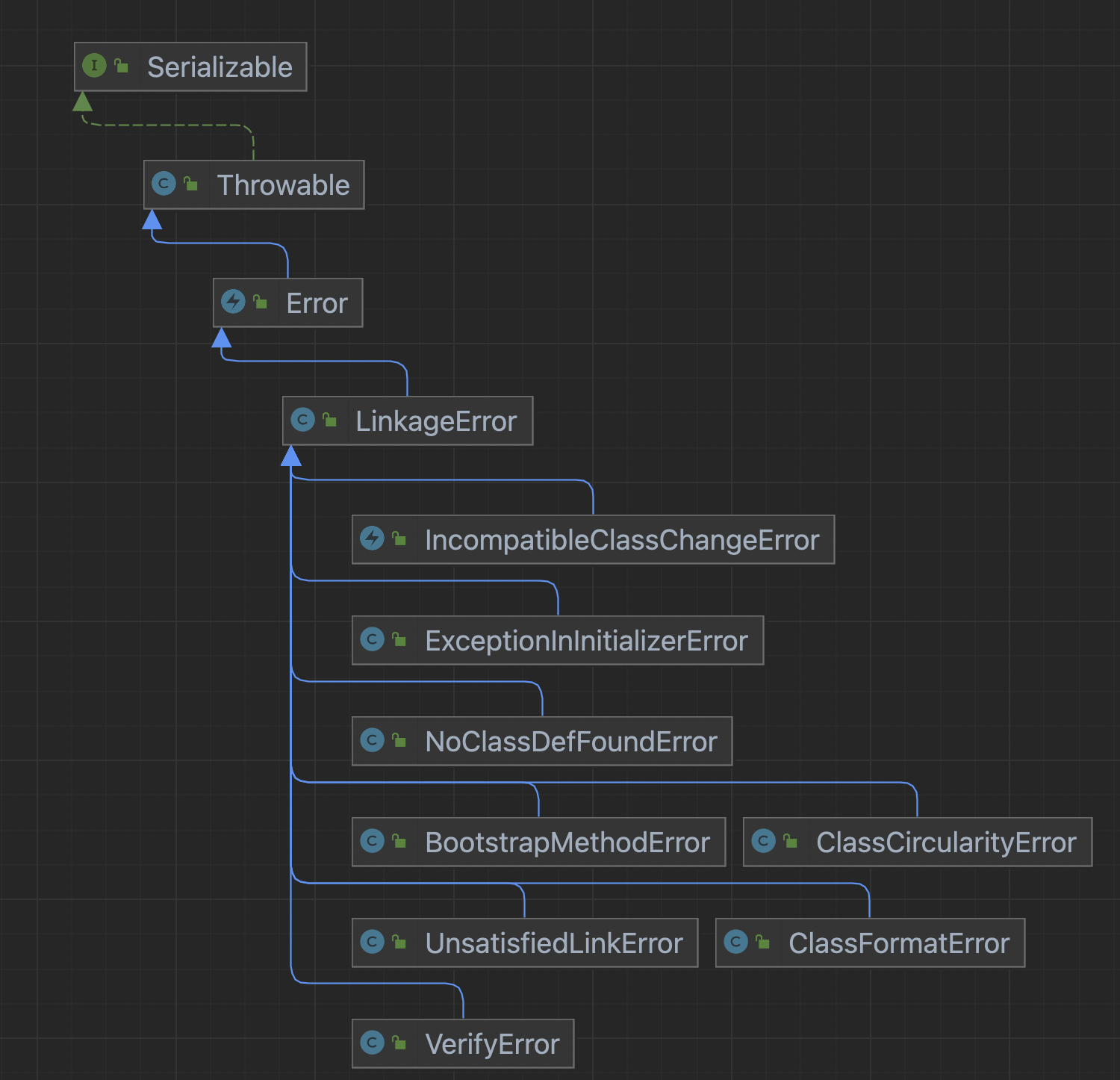1120x1080 pixels.
Task: Click the class icon beside Throwable
Action: pyautogui.click(x=164, y=184)
